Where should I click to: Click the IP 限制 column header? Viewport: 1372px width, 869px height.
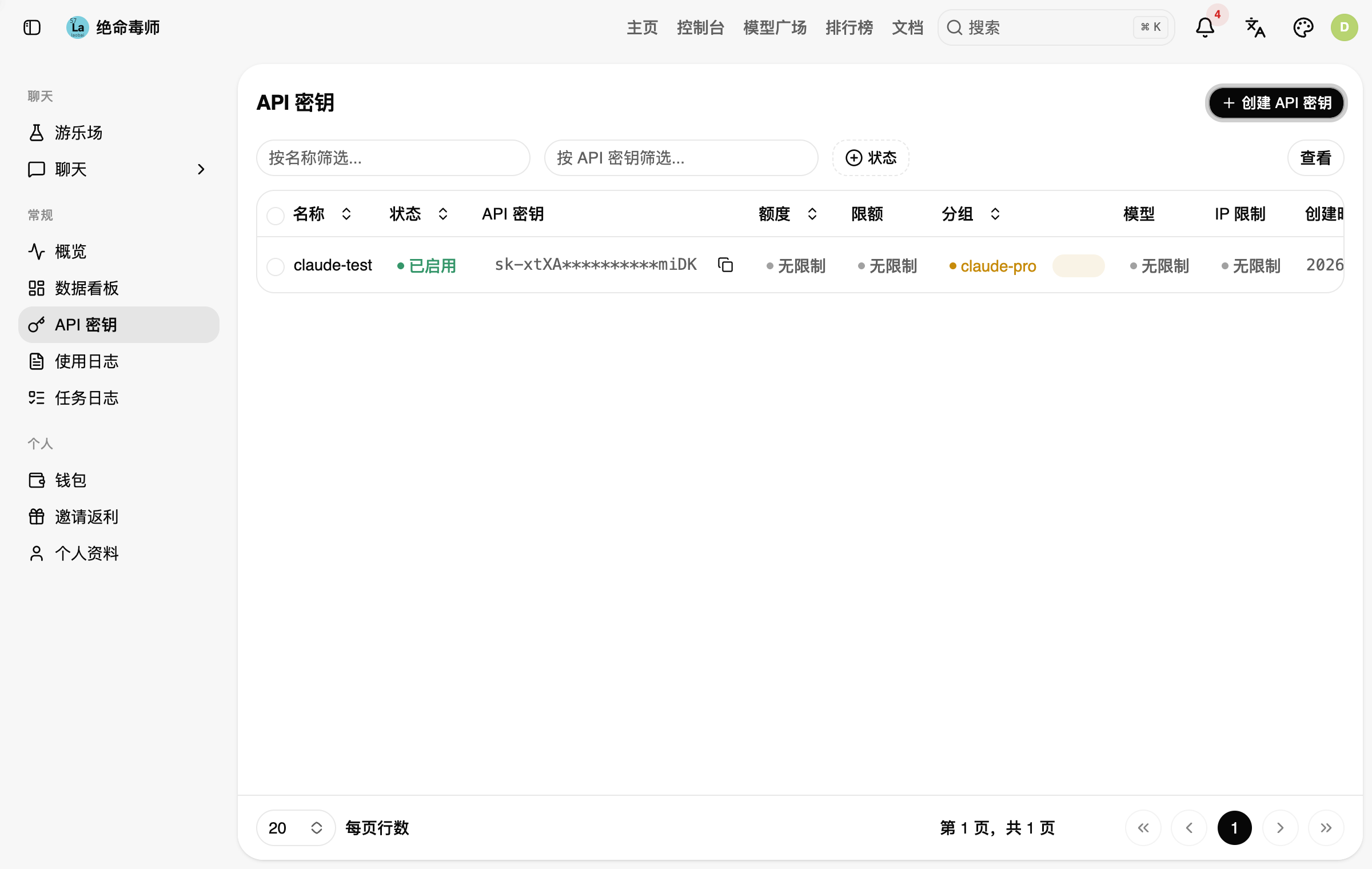point(1240,214)
